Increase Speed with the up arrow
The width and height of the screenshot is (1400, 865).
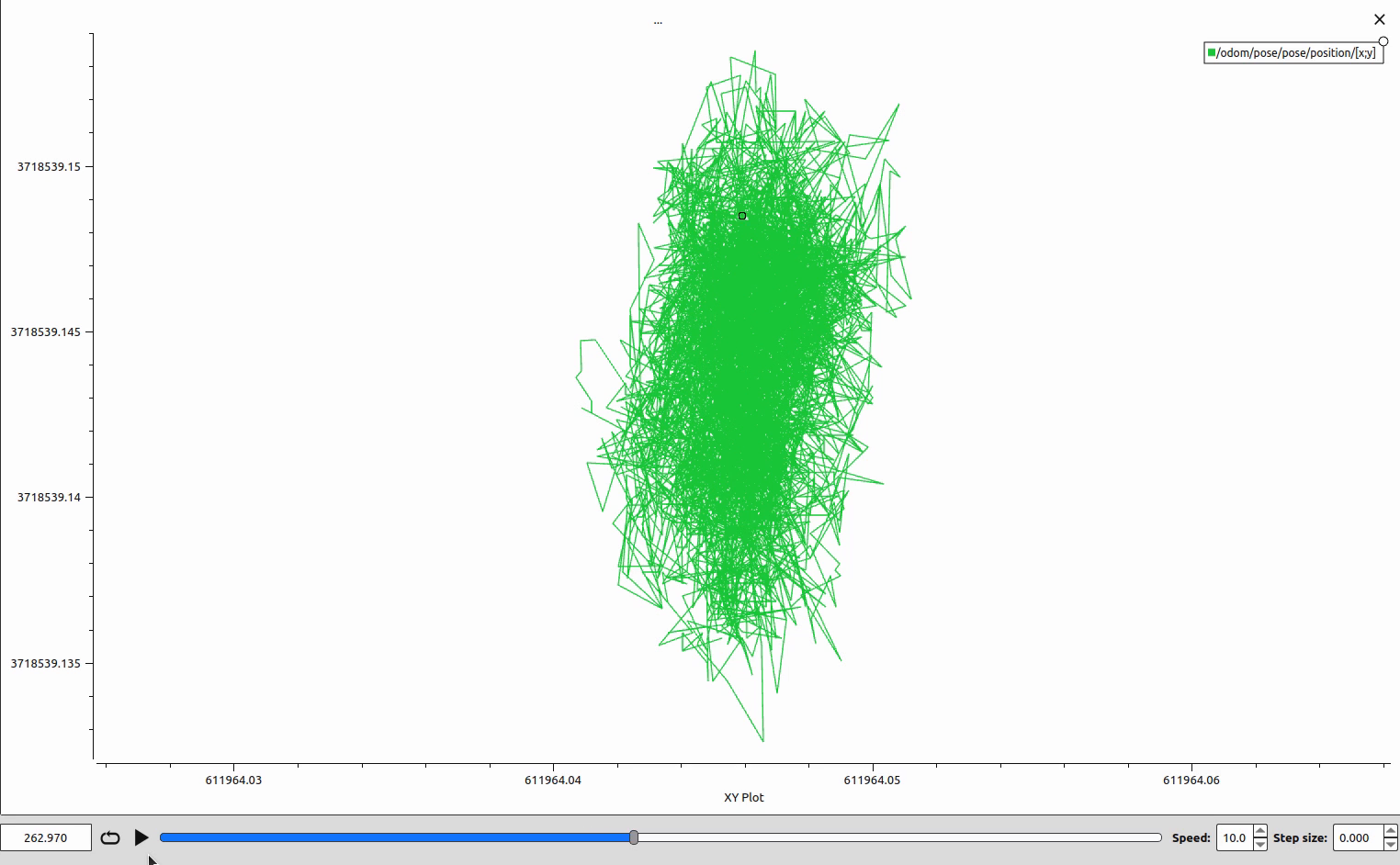pyautogui.click(x=1260, y=831)
